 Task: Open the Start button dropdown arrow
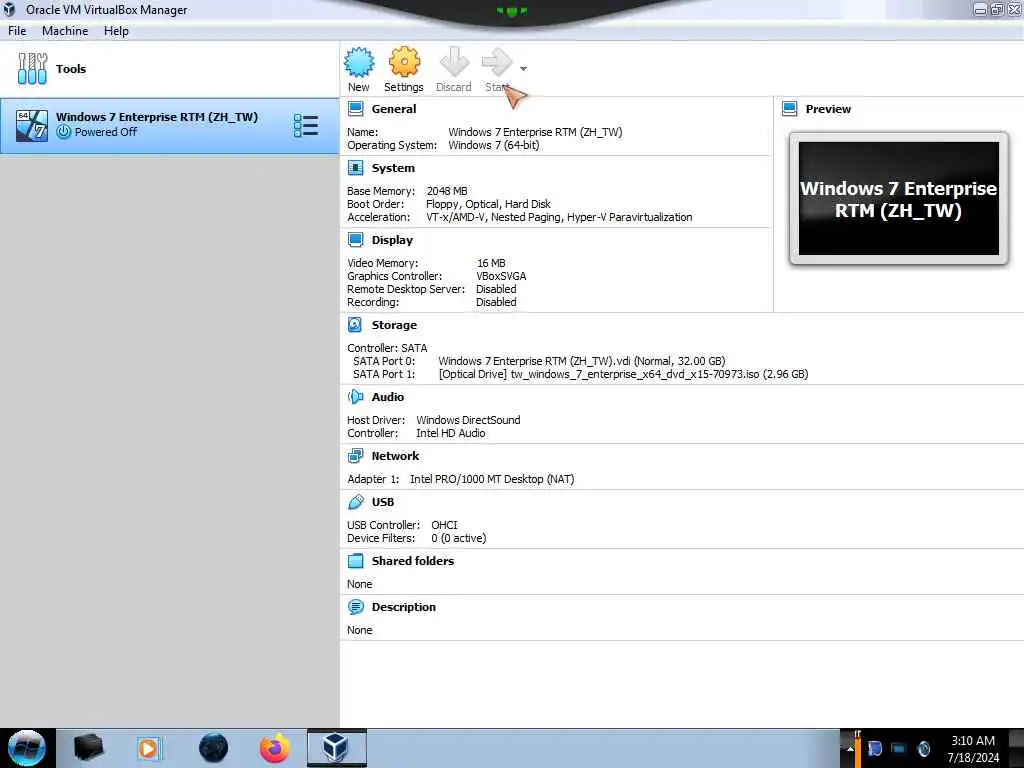coord(523,69)
